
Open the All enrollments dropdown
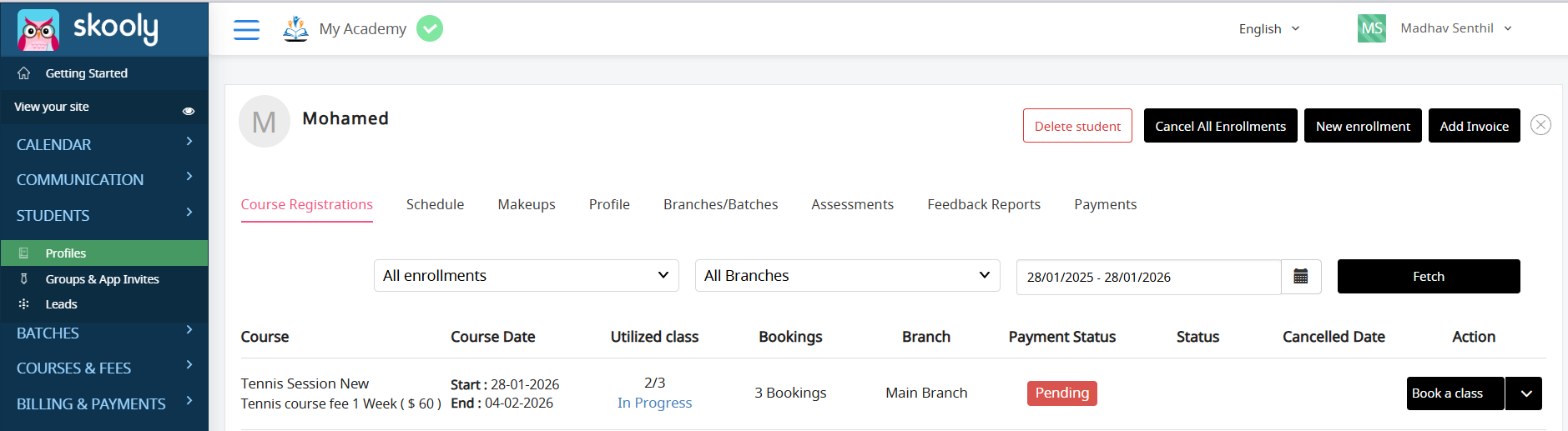pos(526,276)
